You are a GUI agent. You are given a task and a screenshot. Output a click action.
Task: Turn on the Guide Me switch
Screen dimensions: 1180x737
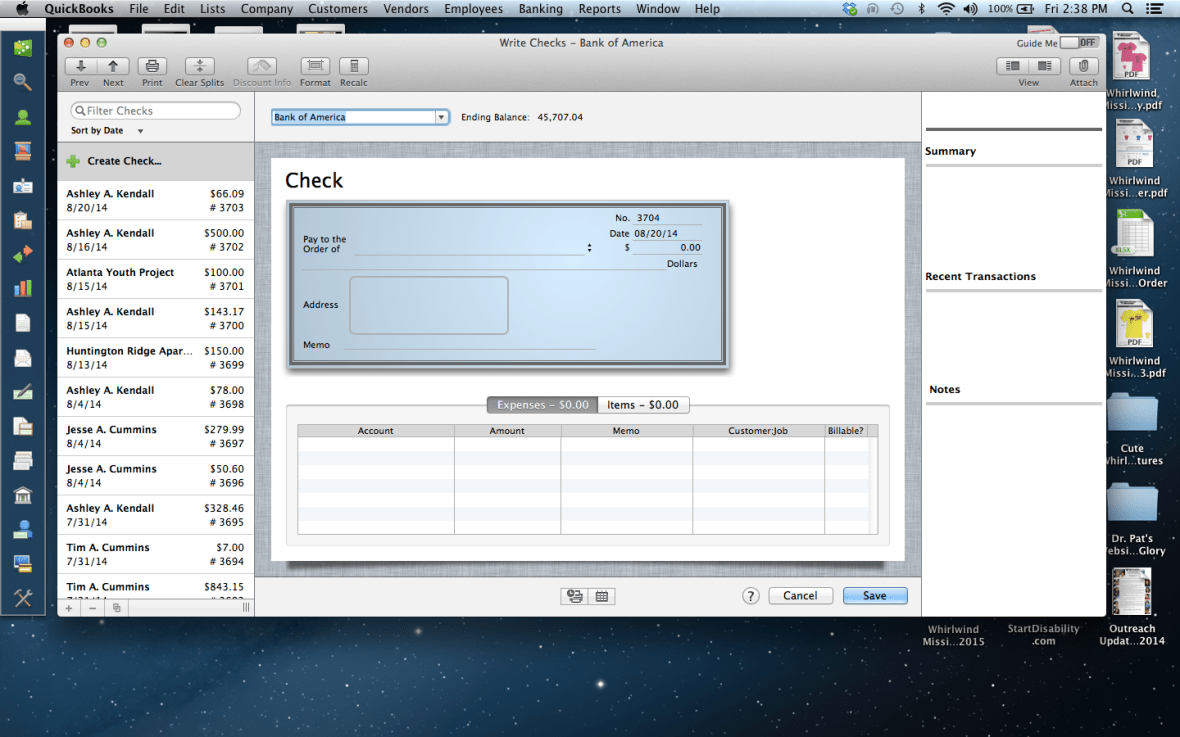[1080, 42]
